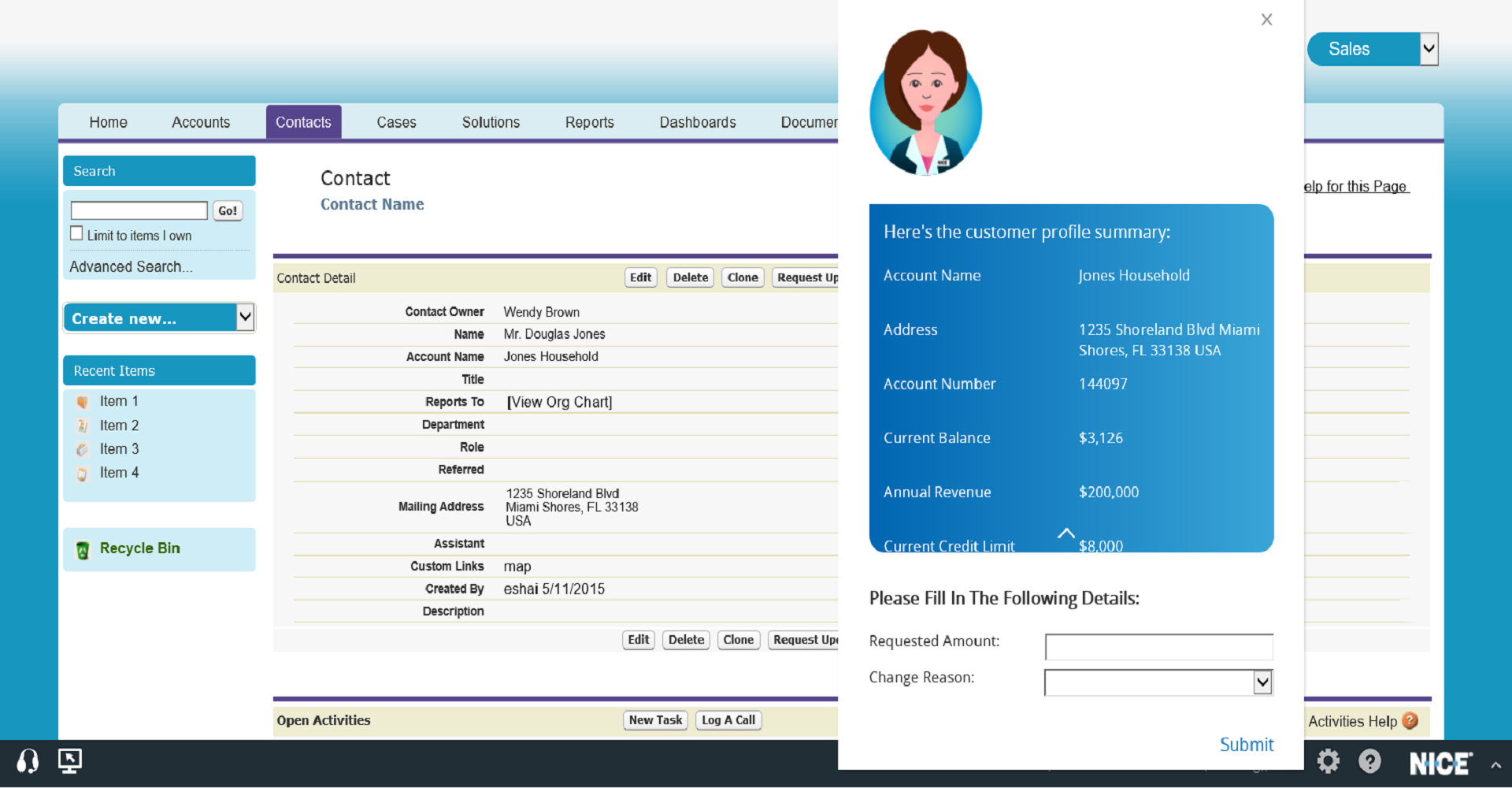This screenshot has height=788, width=1512.
Task: Open the screen monitor icon in bottom bar
Action: (70, 760)
